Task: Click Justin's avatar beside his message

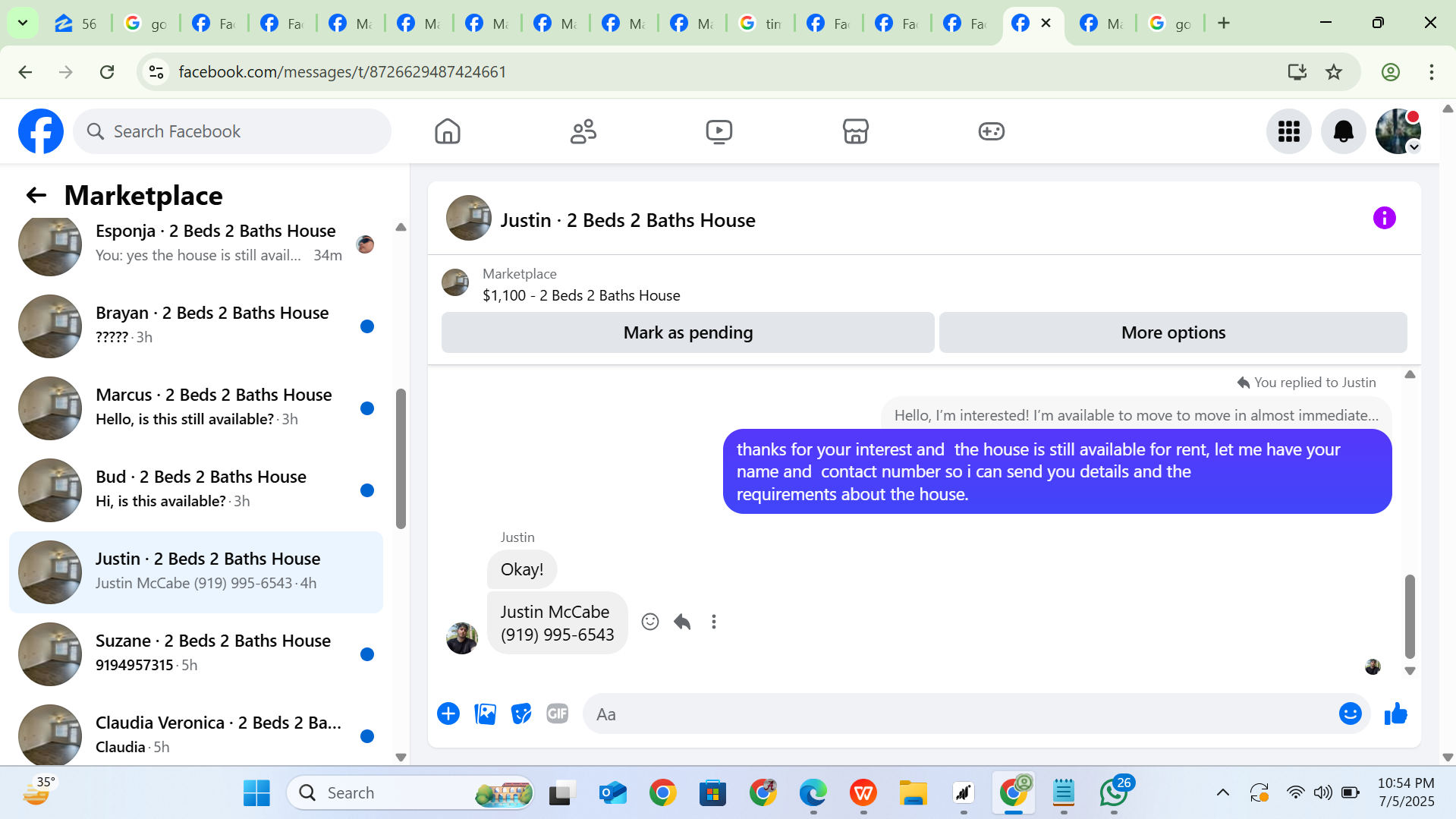Action: pyautogui.click(x=461, y=638)
